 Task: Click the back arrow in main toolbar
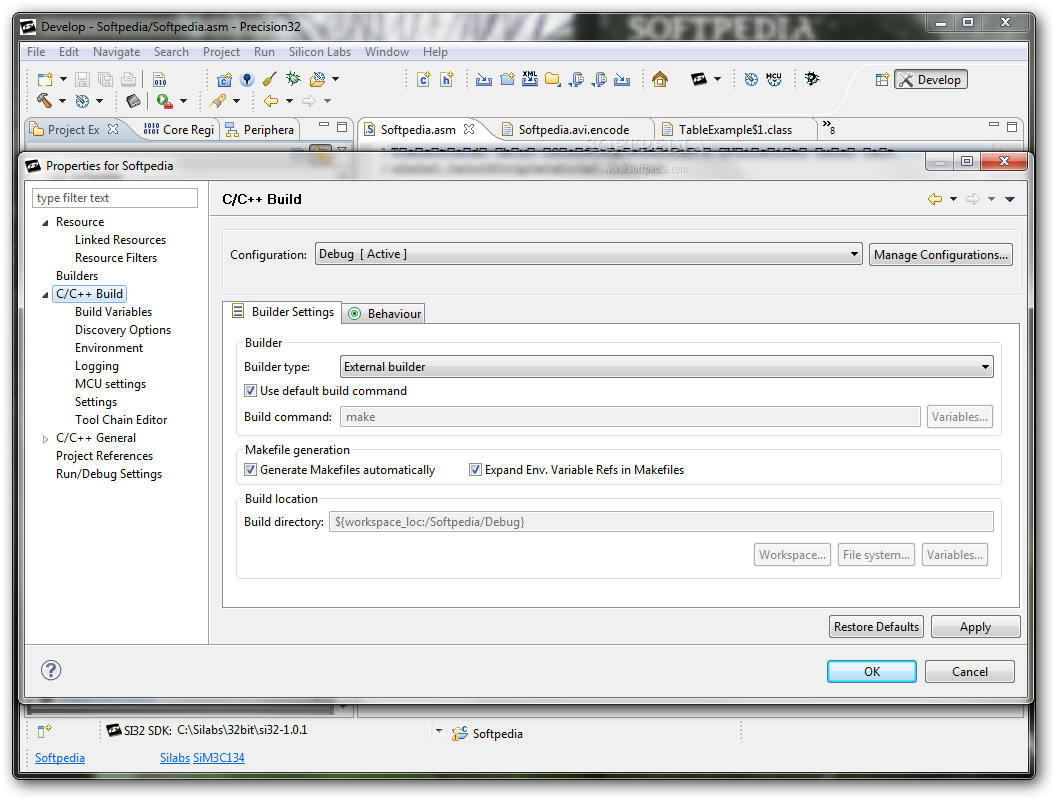click(x=271, y=101)
